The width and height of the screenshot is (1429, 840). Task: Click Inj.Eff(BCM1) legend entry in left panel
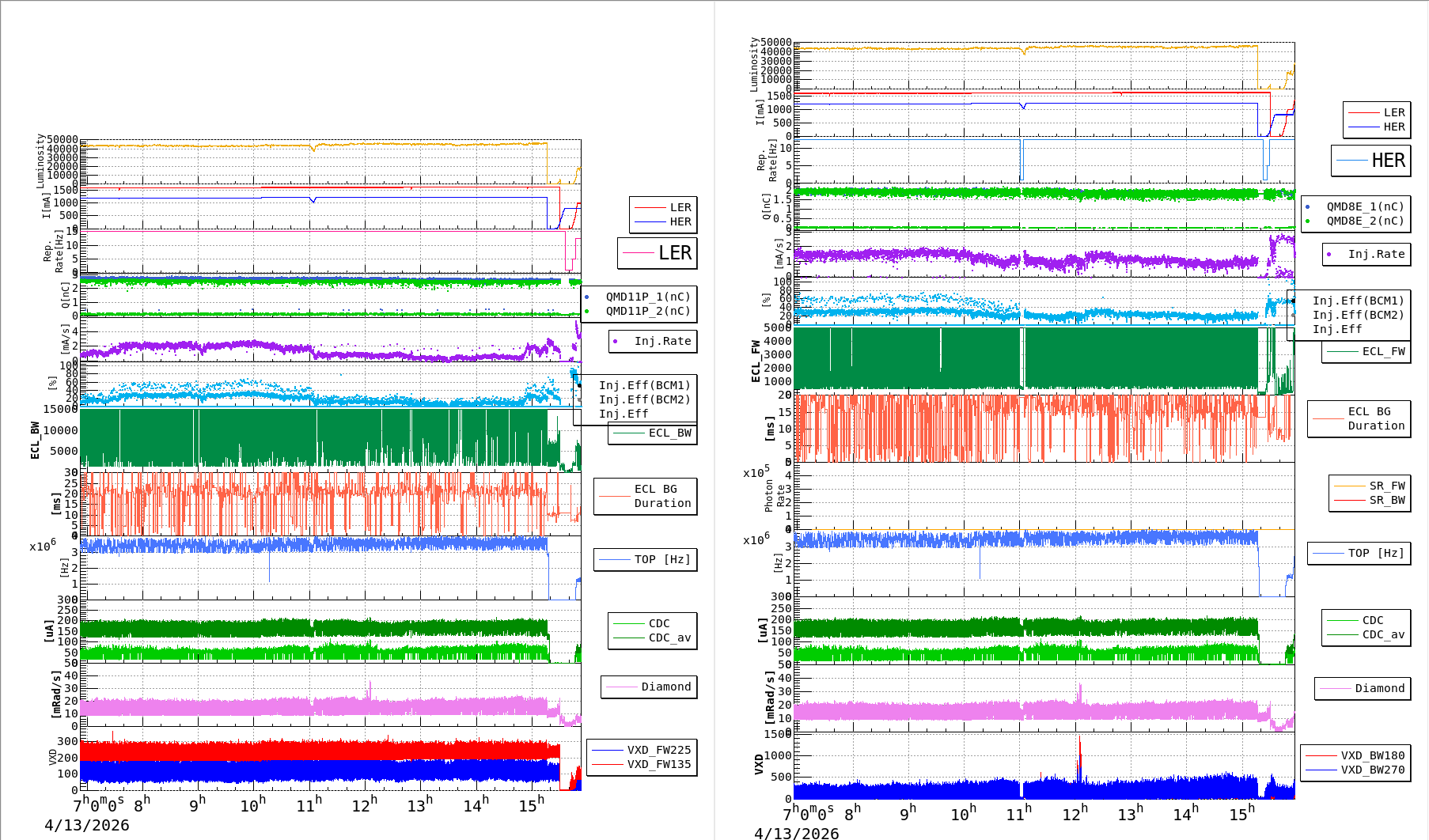(644, 385)
